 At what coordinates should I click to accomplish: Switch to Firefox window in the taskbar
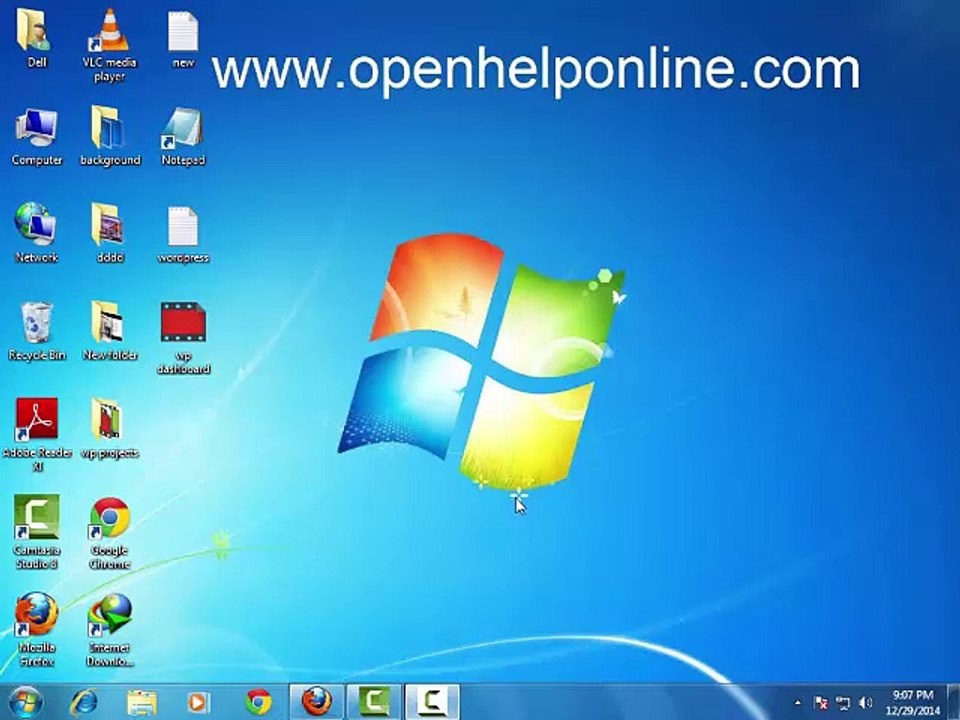coord(316,702)
